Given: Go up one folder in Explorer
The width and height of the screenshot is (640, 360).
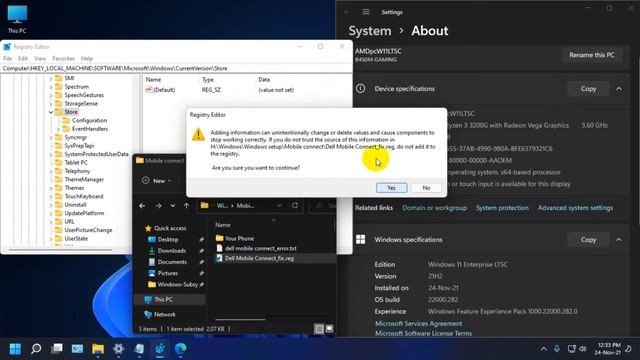Looking at the screenshot, I should tap(187, 206).
